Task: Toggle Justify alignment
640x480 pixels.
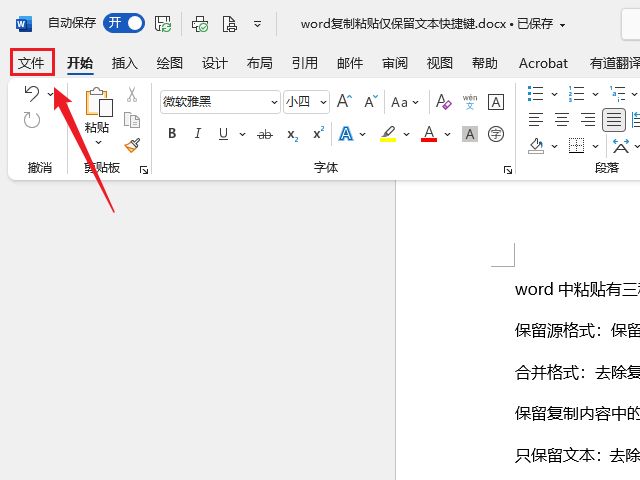Action: coord(614,120)
